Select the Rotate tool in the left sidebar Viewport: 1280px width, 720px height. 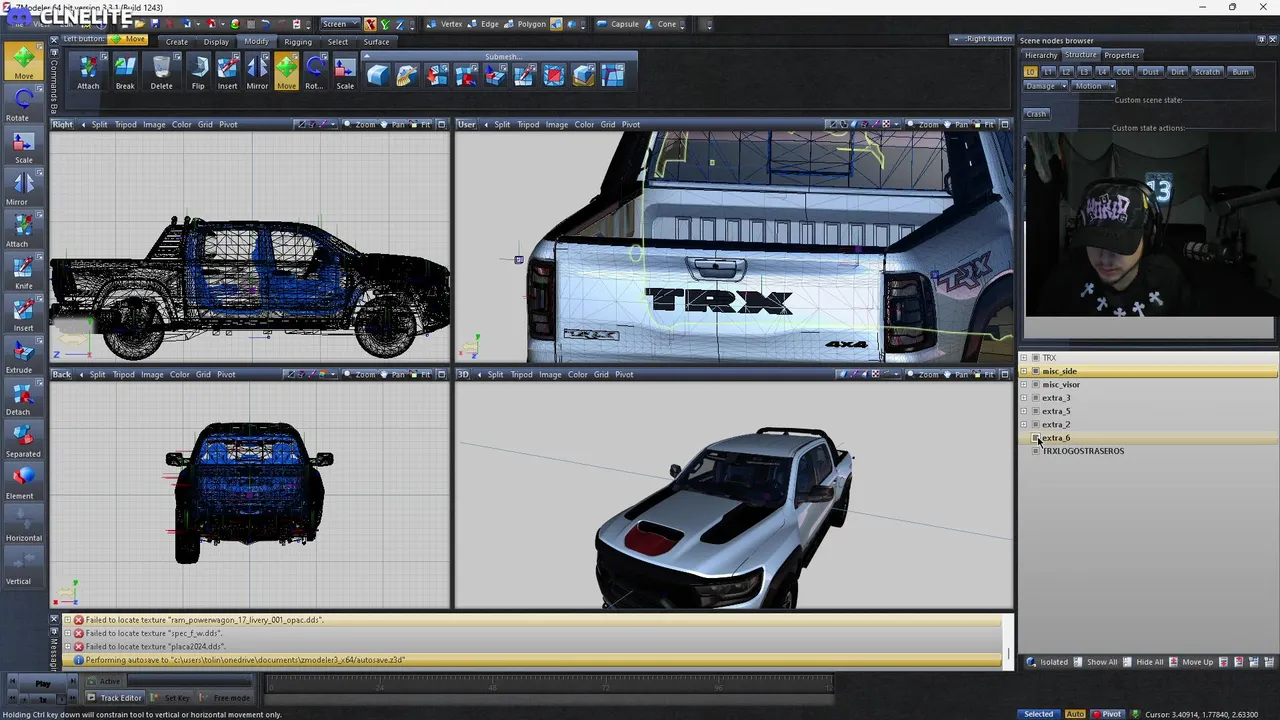23,105
